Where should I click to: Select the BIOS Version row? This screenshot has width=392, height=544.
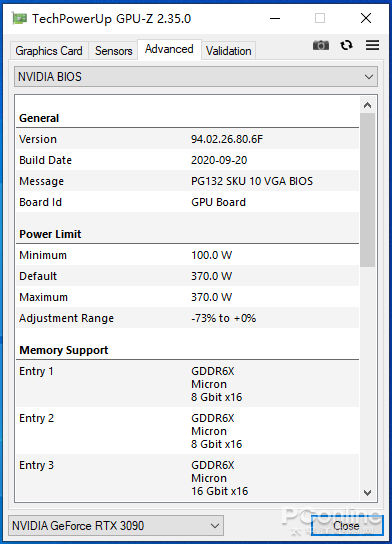[187, 139]
